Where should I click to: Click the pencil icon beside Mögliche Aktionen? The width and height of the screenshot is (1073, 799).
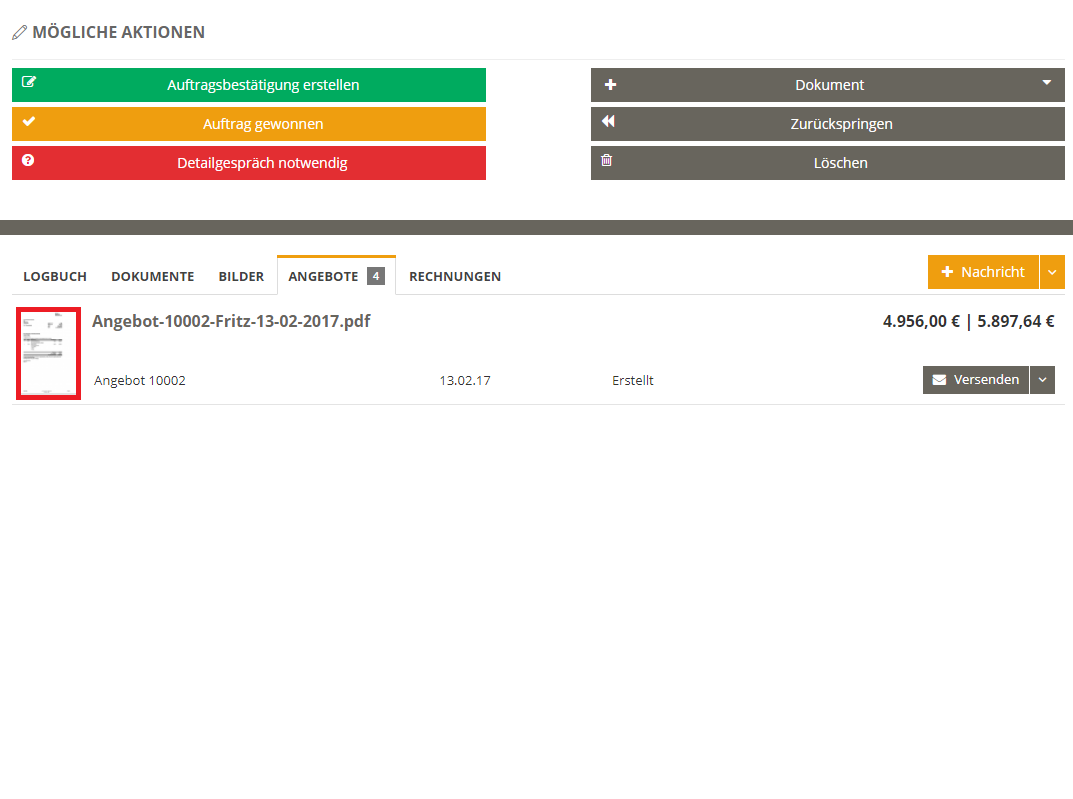(20, 32)
